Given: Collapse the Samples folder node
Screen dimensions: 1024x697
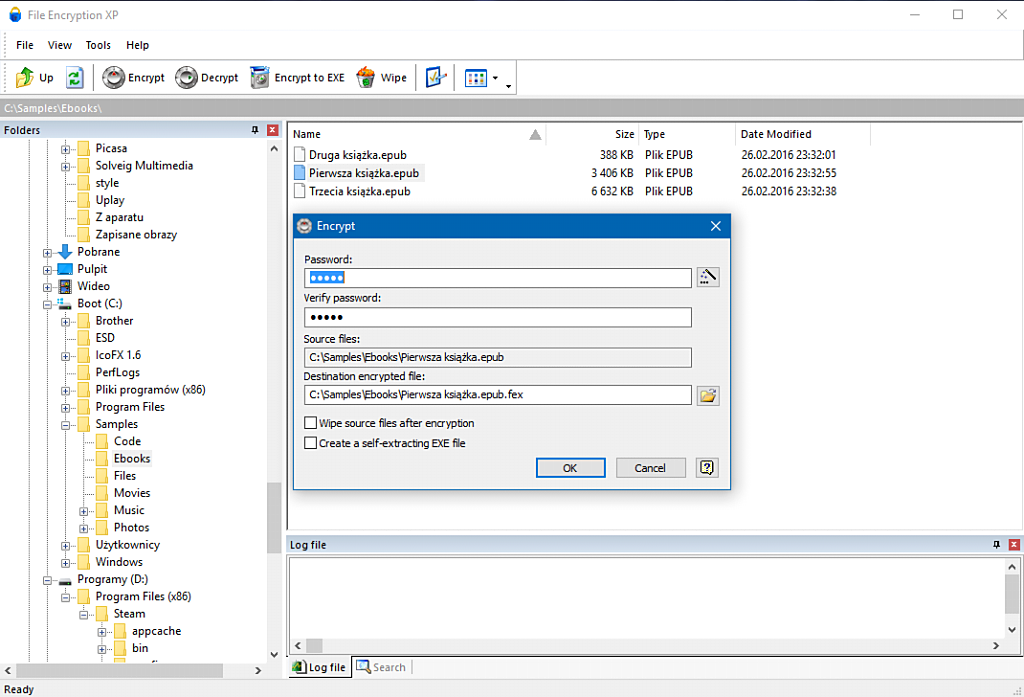Looking at the screenshot, I should (65, 425).
